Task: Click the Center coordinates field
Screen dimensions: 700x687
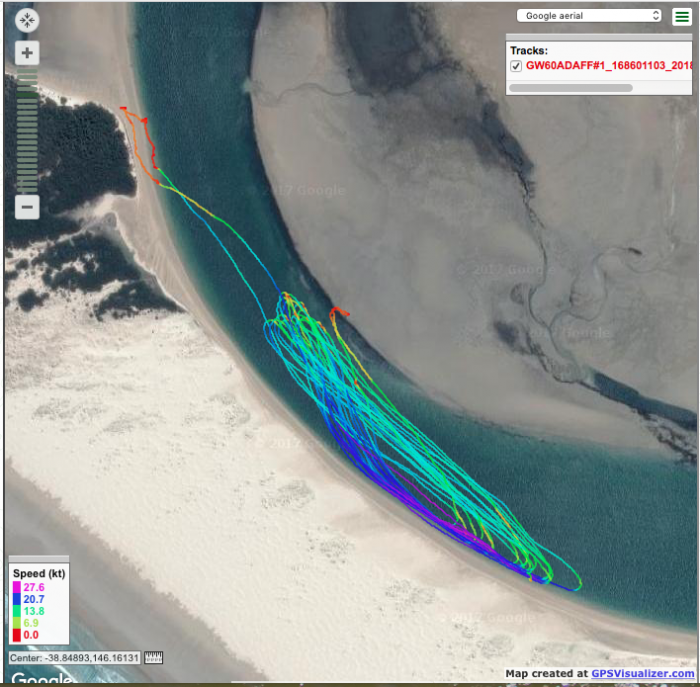Action: [75, 657]
